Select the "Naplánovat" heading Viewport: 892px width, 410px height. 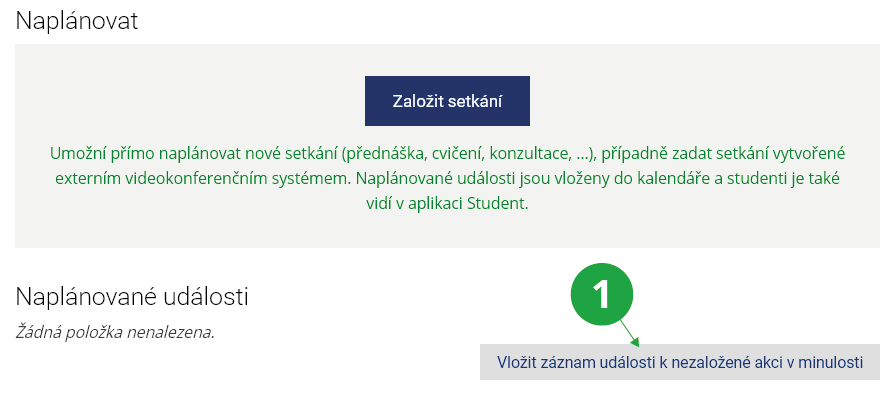[76, 21]
